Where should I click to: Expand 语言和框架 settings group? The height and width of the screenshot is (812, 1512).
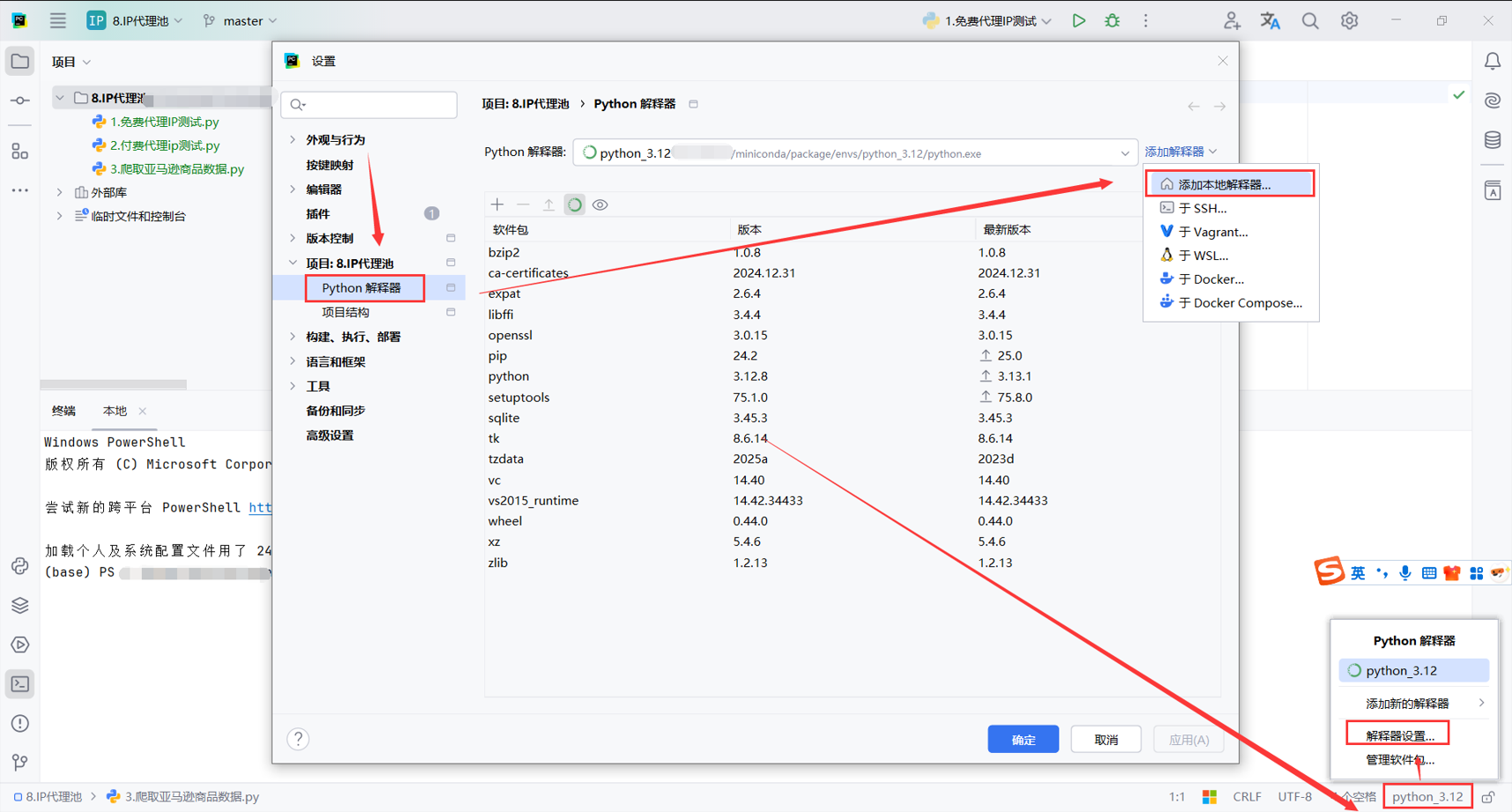pyautogui.click(x=293, y=361)
